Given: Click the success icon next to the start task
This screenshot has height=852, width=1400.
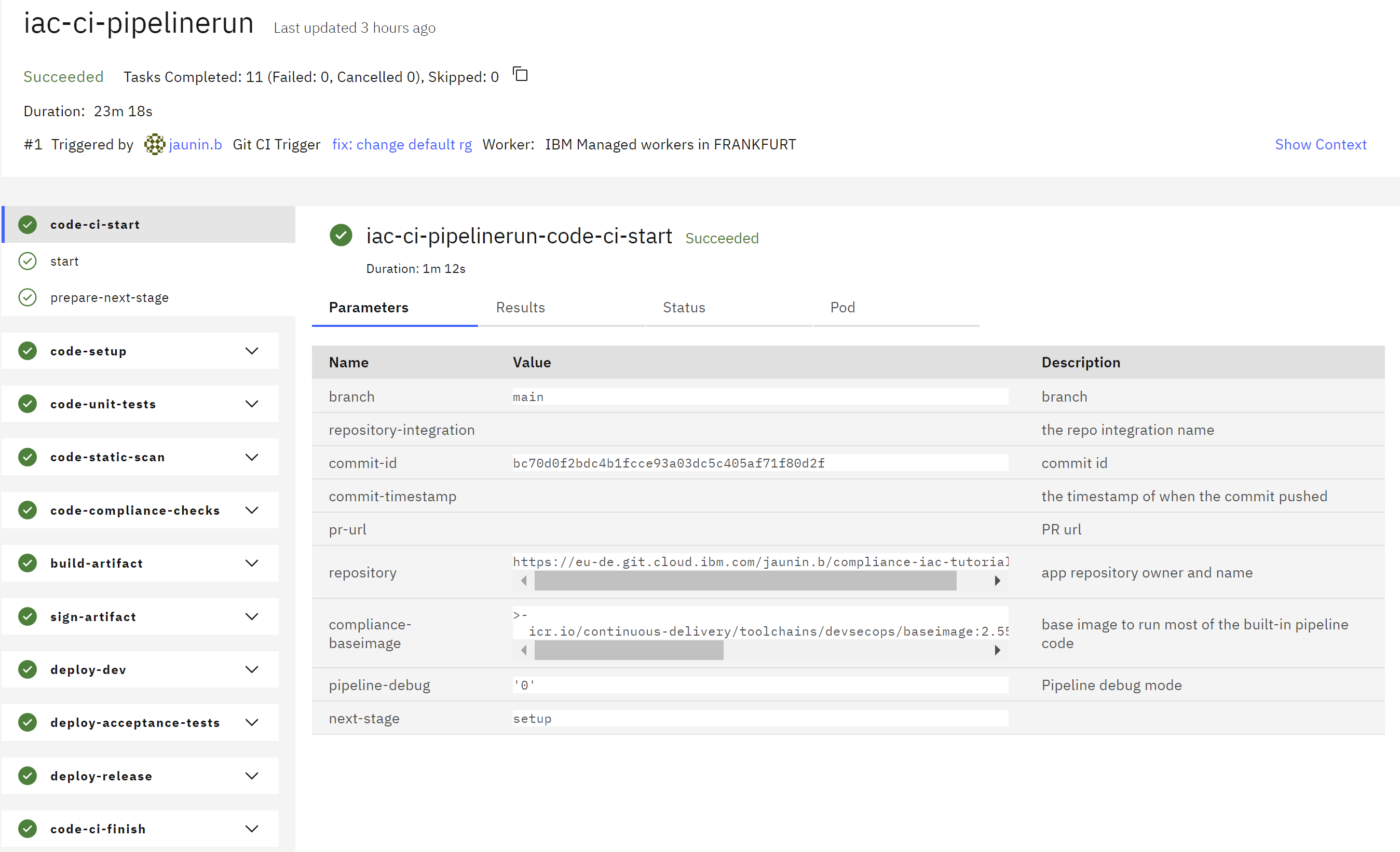Looking at the screenshot, I should (28, 260).
